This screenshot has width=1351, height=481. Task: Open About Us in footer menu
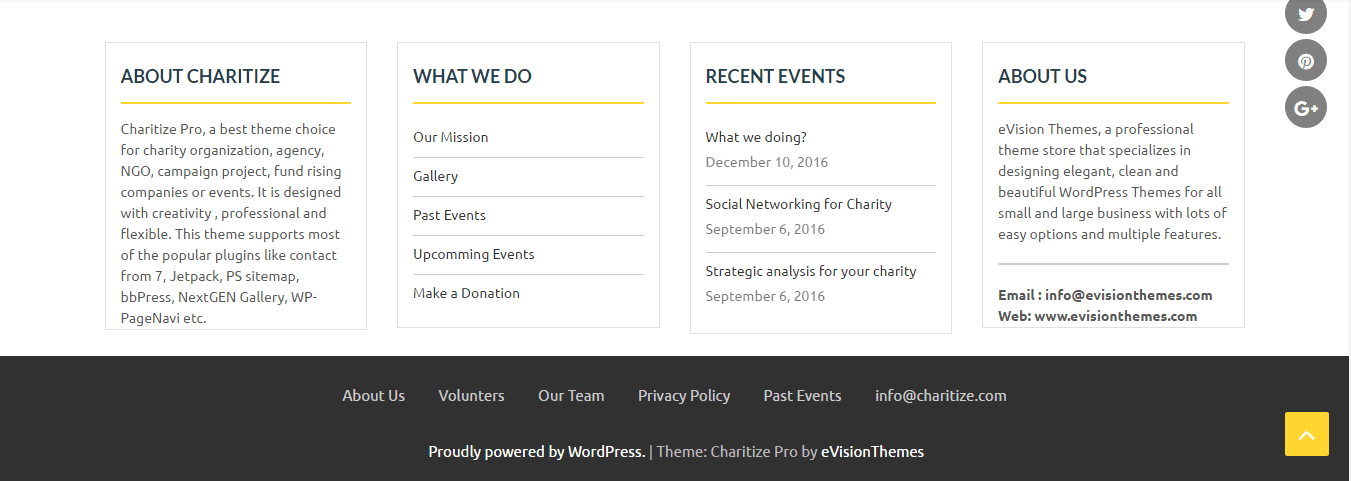pos(374,396)
